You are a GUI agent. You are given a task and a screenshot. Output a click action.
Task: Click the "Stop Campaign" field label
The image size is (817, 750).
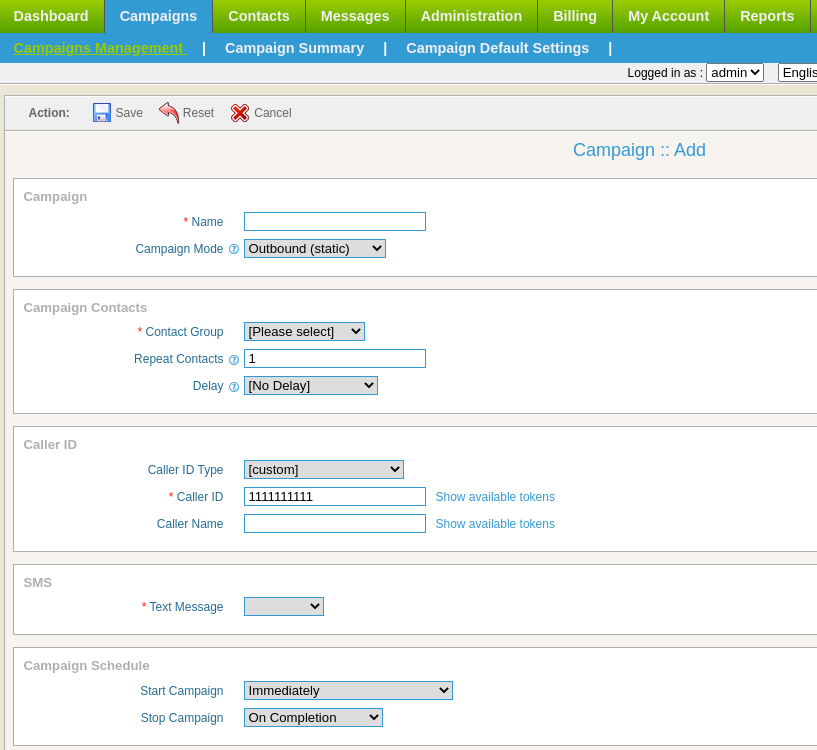(x=182, y=718)
